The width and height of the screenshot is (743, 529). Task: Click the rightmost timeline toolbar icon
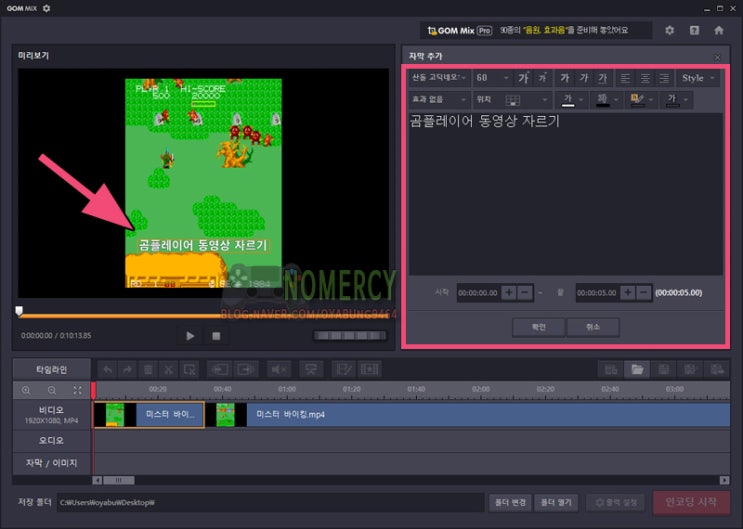717,370
